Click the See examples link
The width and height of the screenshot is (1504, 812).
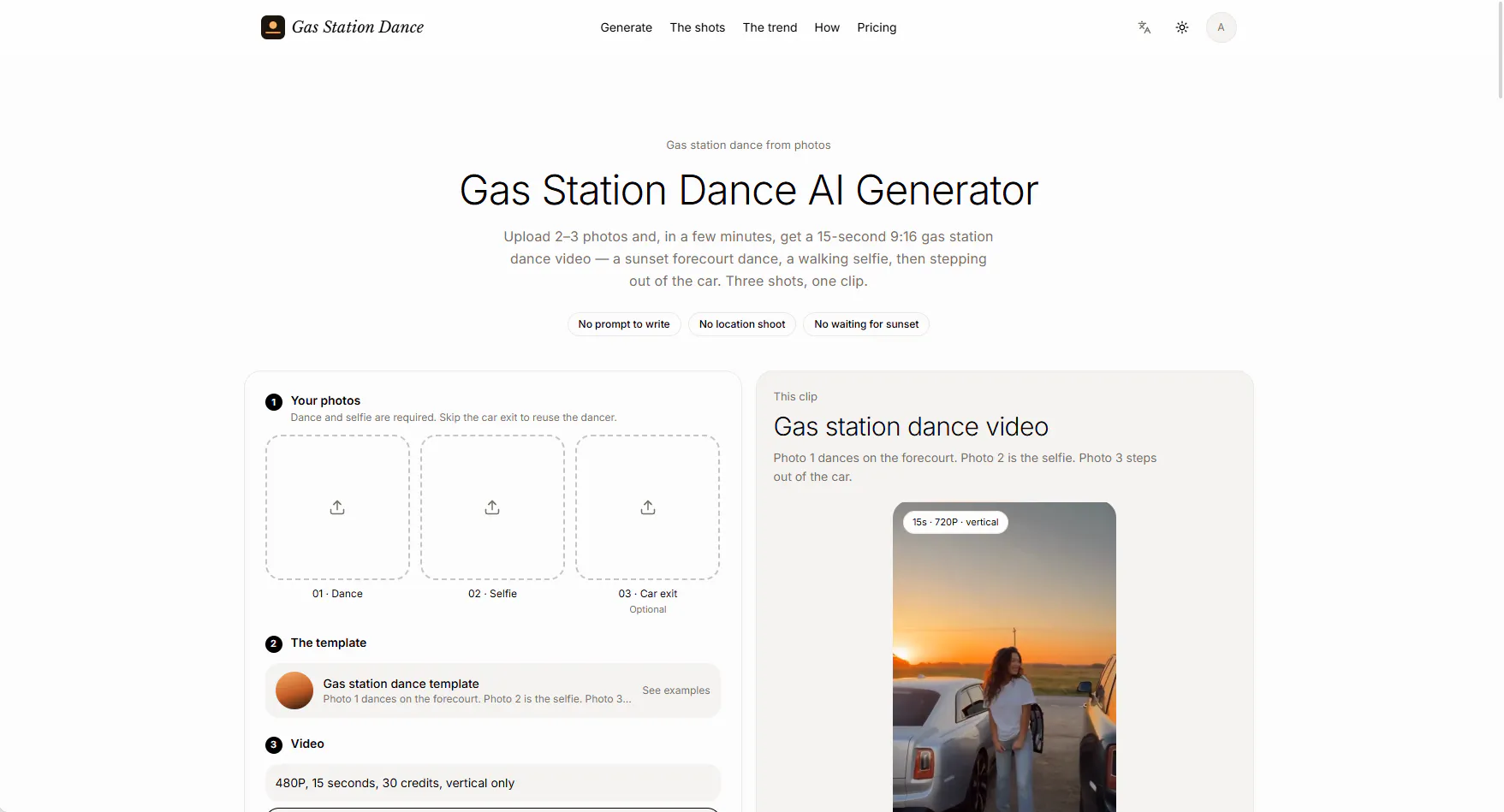676,690
